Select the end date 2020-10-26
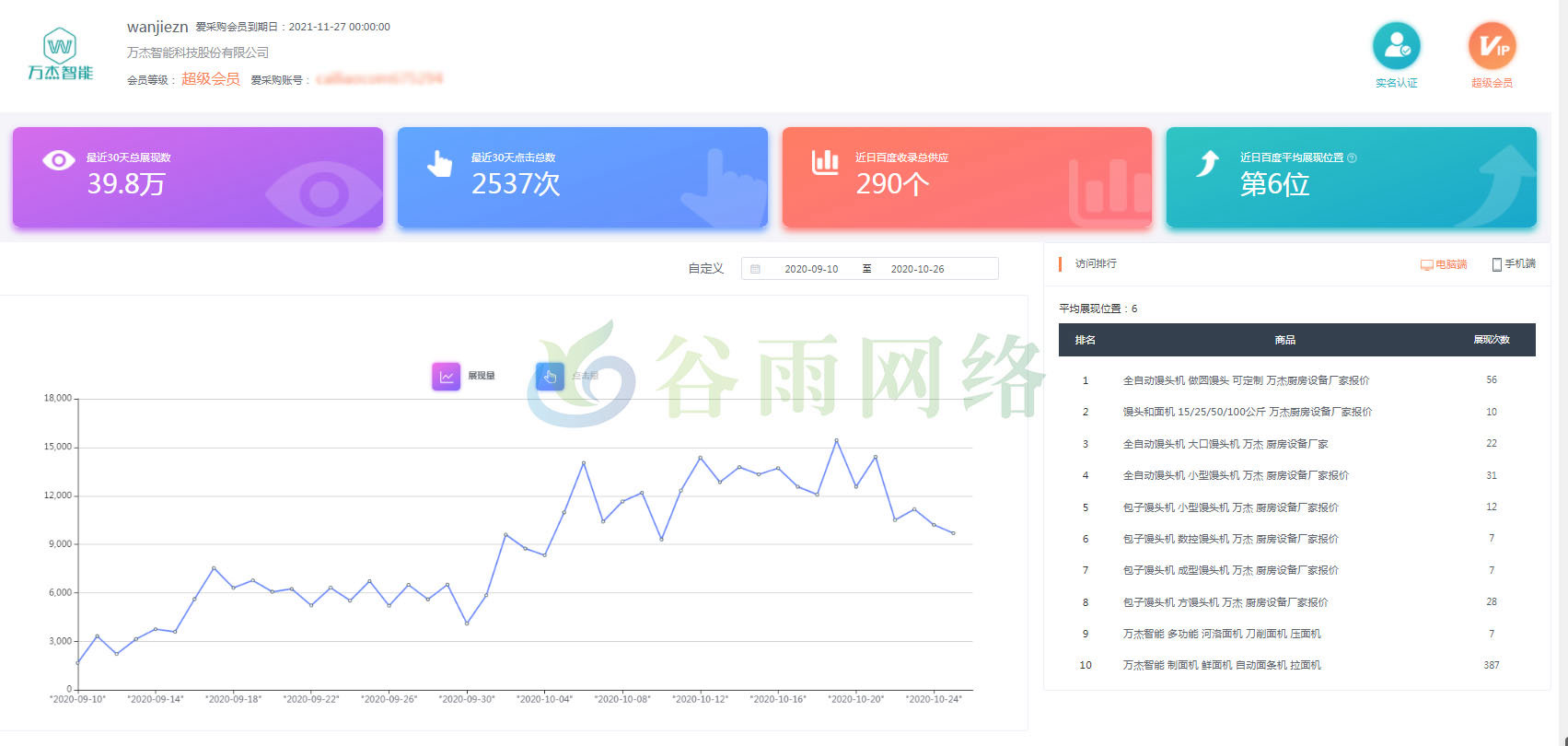The image size is (1568, 746). 917,269
